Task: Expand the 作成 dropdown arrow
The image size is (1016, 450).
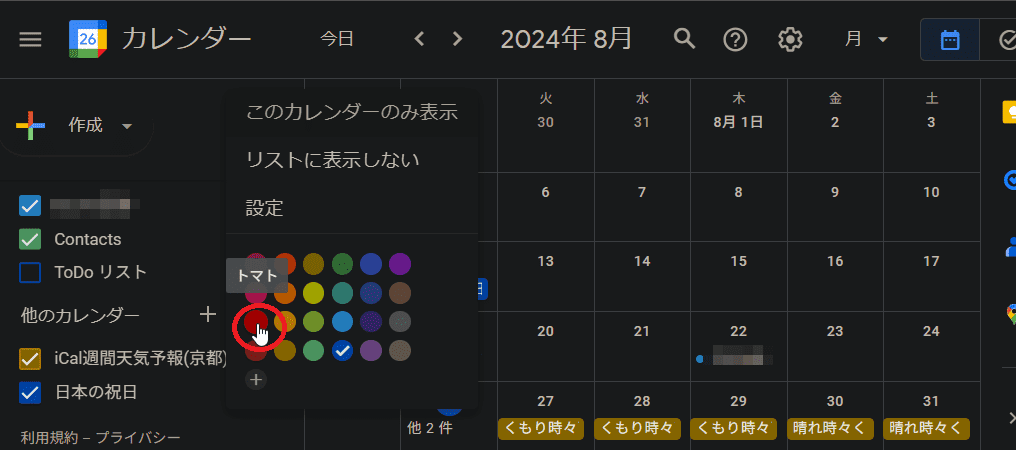Action: point(126,126)
